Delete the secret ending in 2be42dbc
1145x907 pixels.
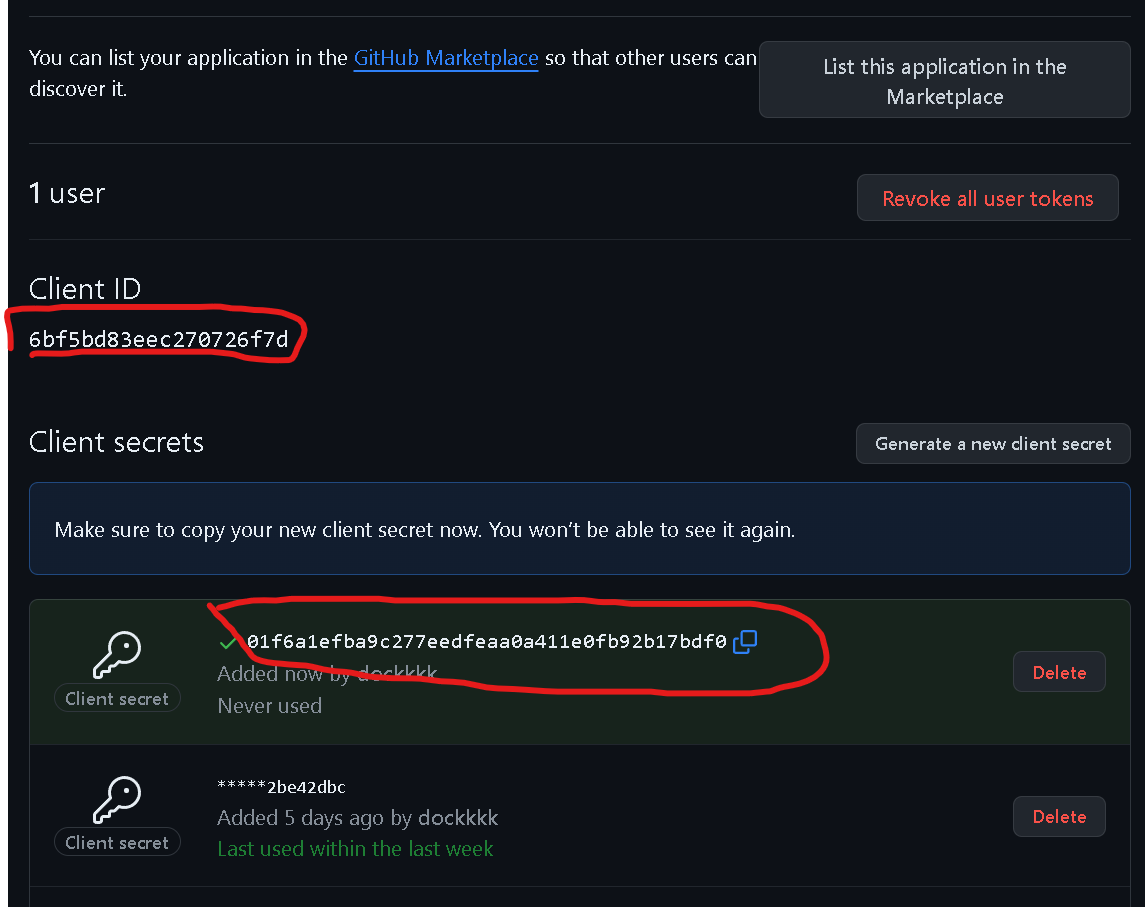1059,816
